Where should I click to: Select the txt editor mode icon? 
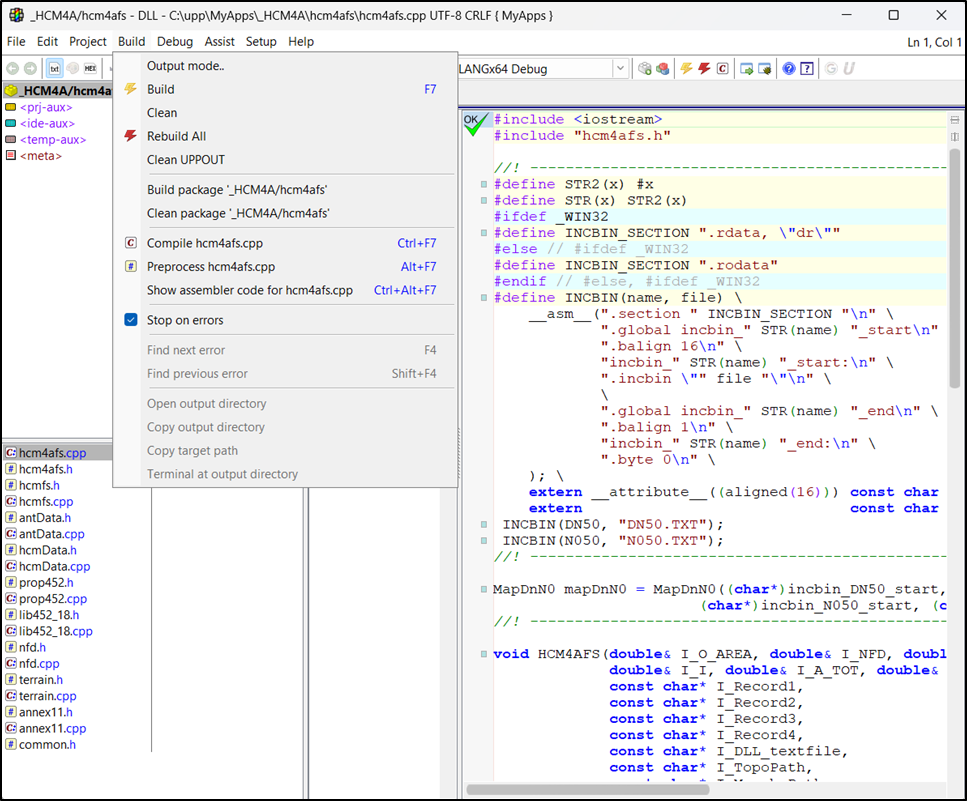point(54,68)
